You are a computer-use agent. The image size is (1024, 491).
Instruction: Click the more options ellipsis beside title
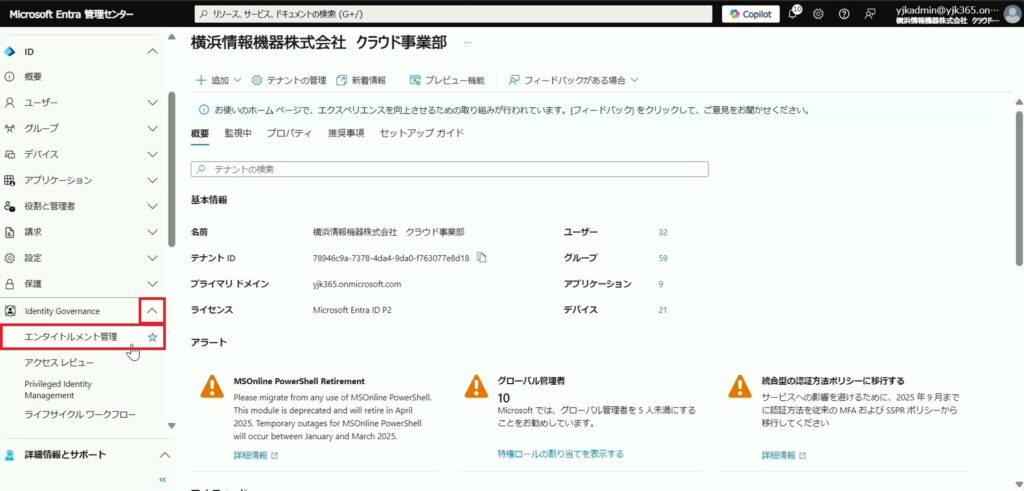click(x=467, y=42)
